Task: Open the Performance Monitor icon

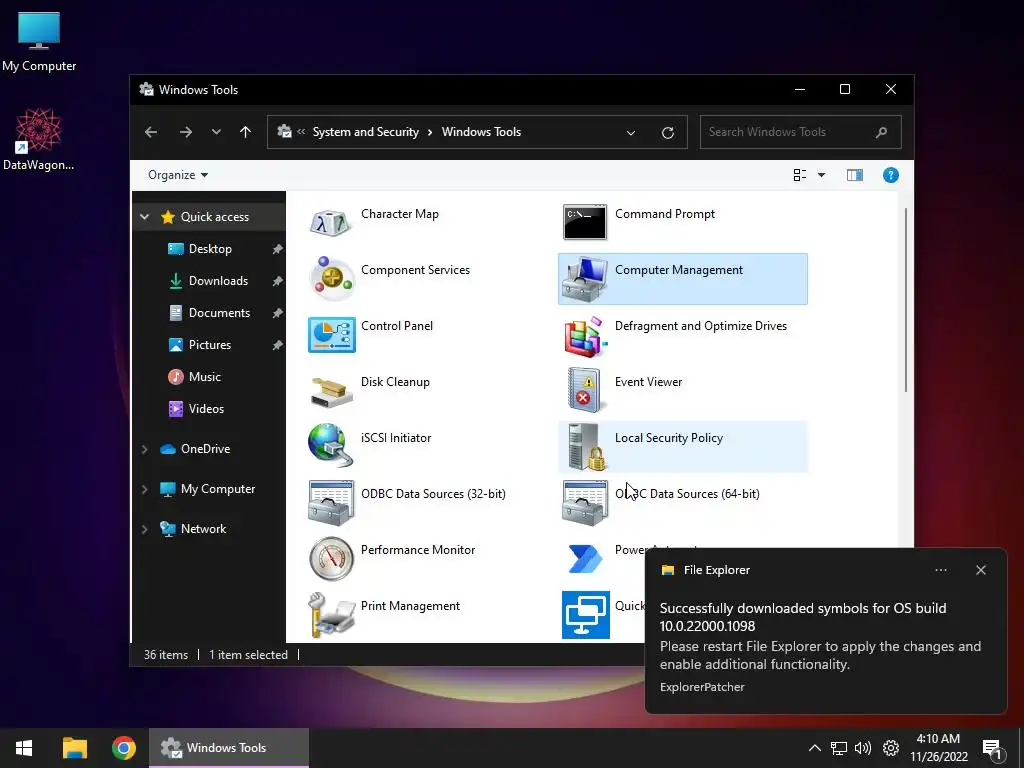Action: (x=331, y=559)
